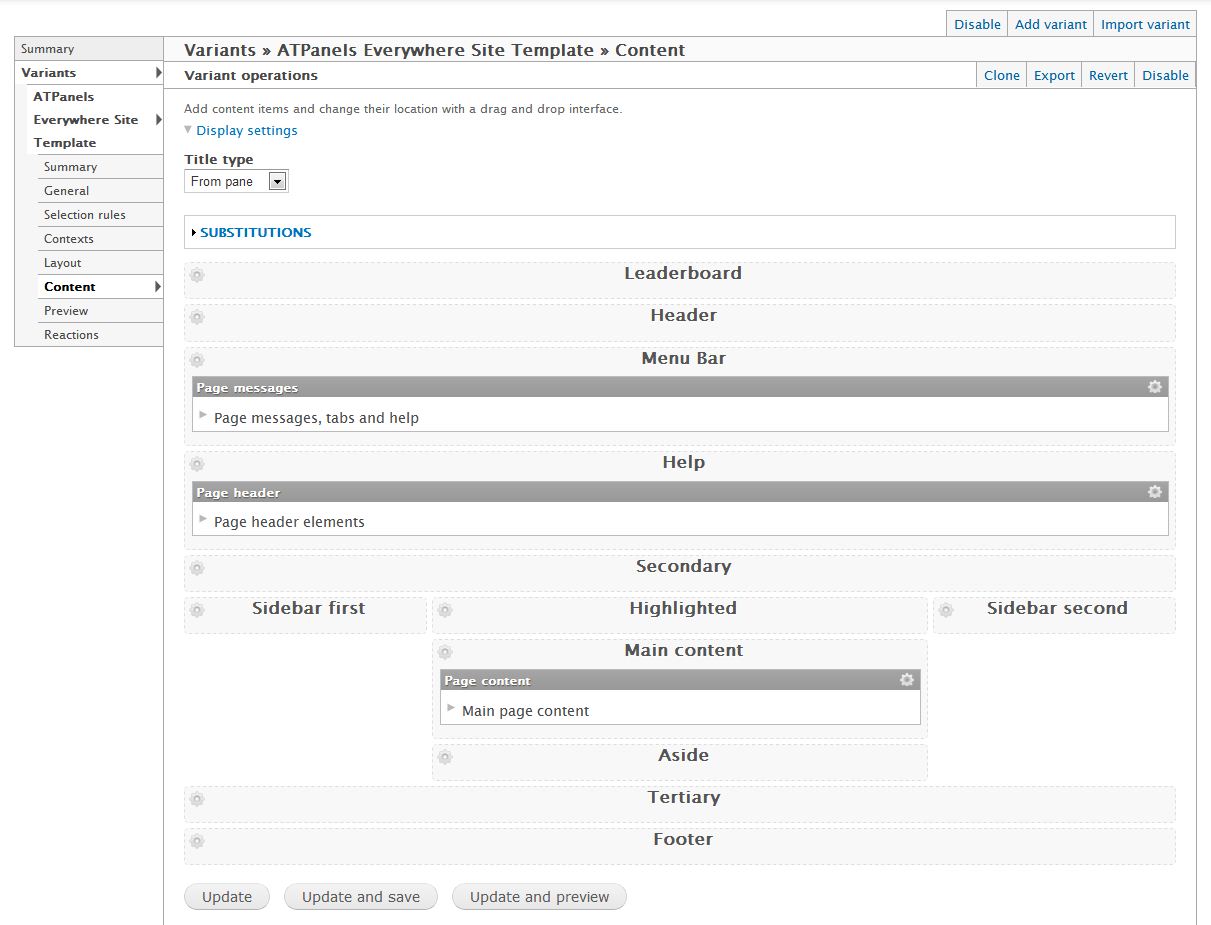
Task: Open the Menu Bar region gear menu
Action: tap(197, 360)
